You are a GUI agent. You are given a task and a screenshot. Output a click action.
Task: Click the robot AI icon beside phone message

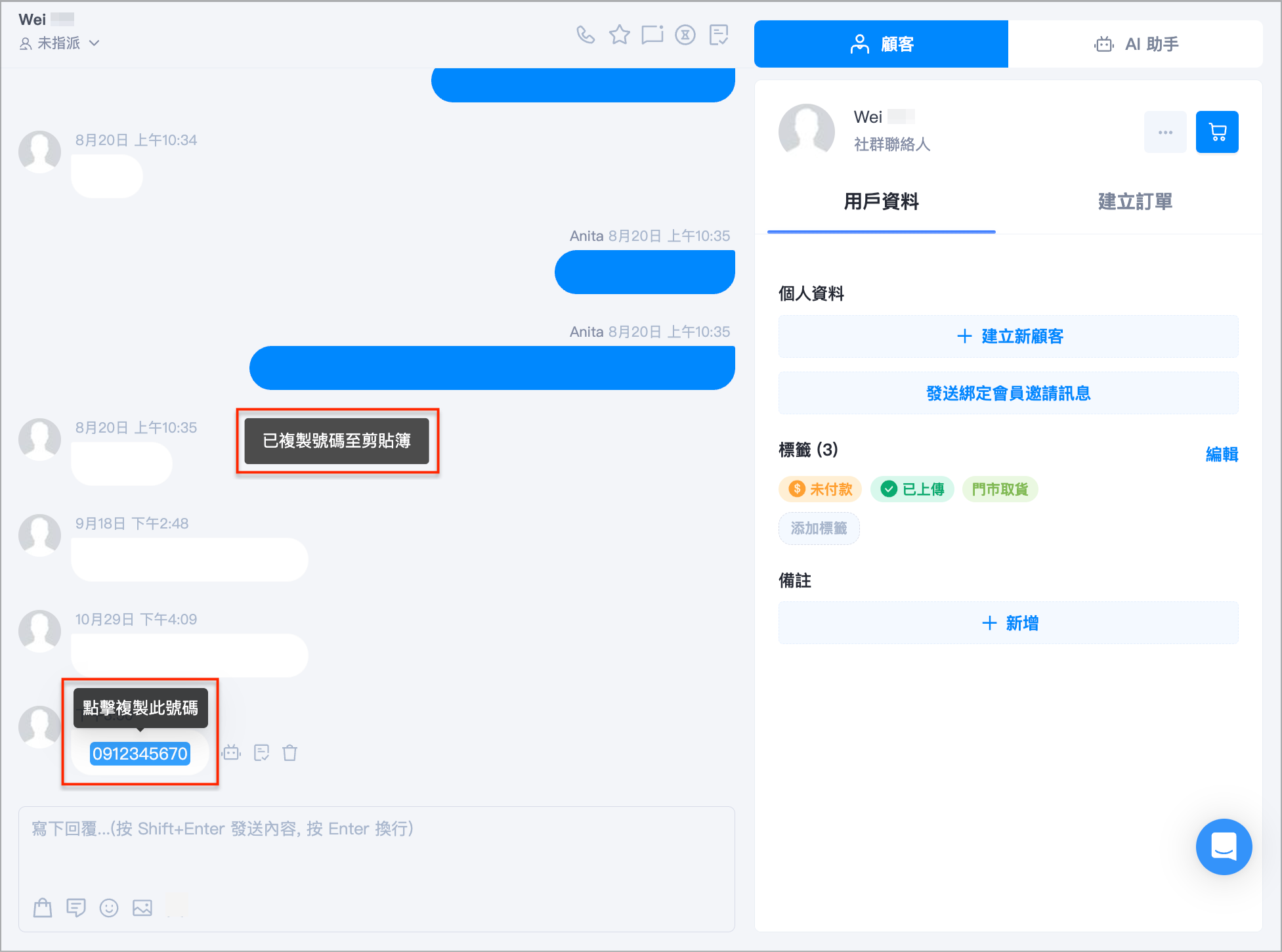click(x=232, y=752)
